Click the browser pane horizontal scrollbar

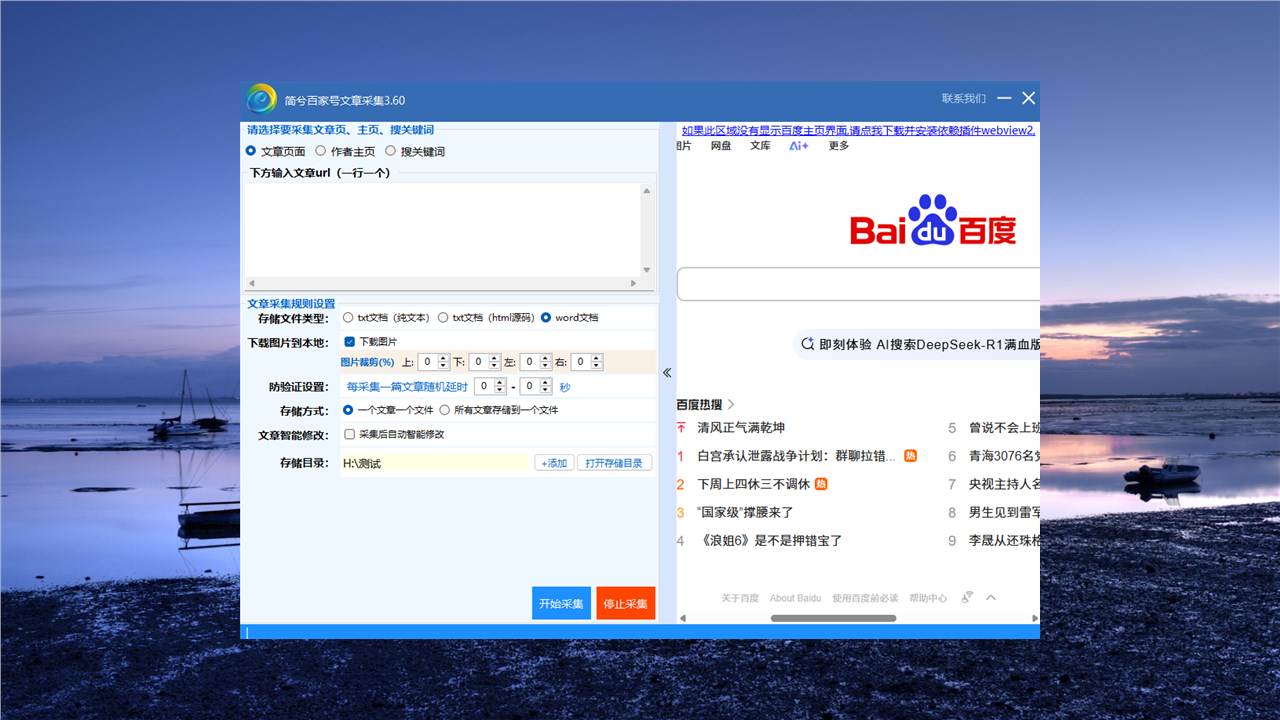pos(833,618)
